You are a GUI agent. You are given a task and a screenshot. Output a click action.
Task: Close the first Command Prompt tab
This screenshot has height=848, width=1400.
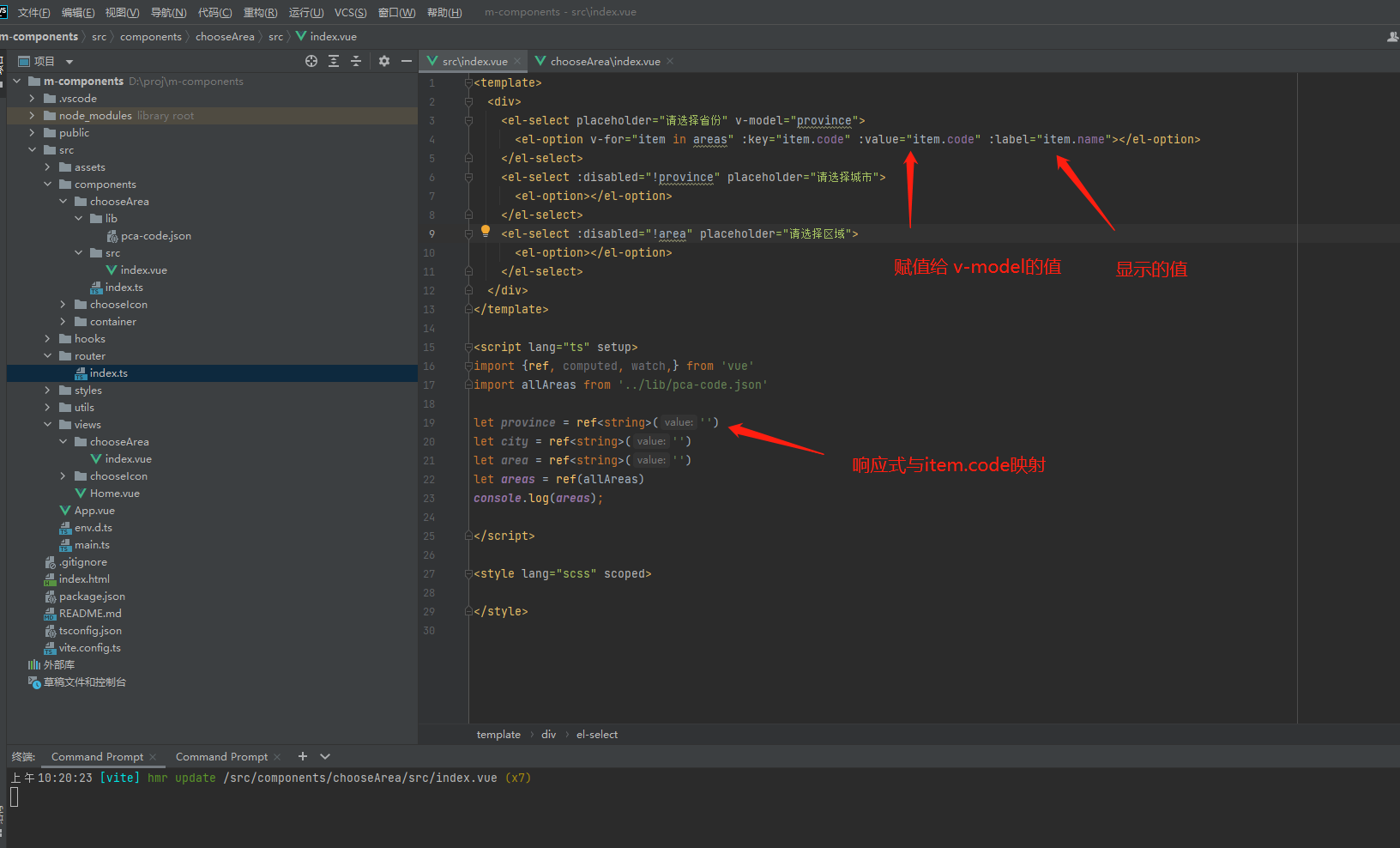[153, 757]
